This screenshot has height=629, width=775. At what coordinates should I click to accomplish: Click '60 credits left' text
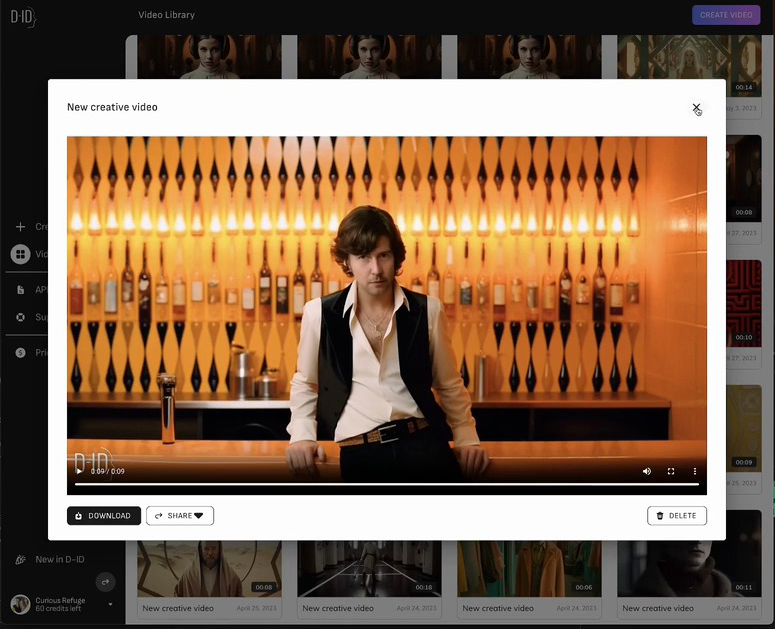[x=58, y=609]
